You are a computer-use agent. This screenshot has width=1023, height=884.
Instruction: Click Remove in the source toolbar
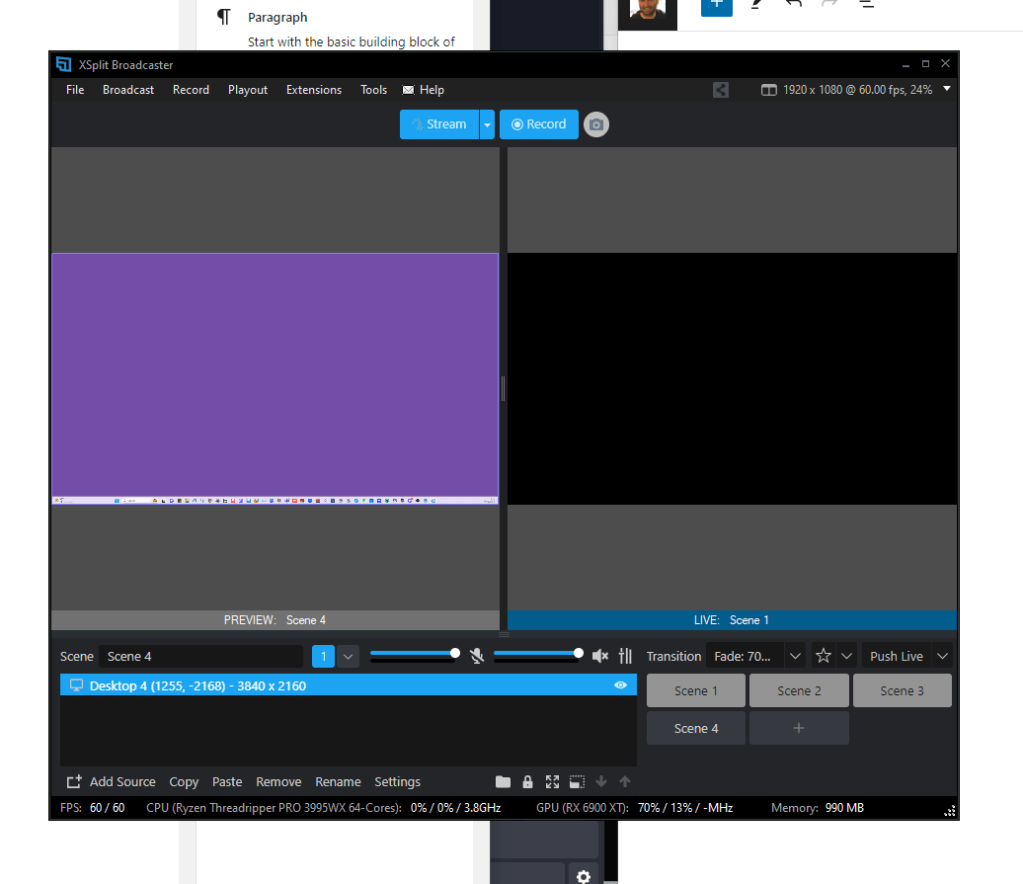[x=279, y=782]
